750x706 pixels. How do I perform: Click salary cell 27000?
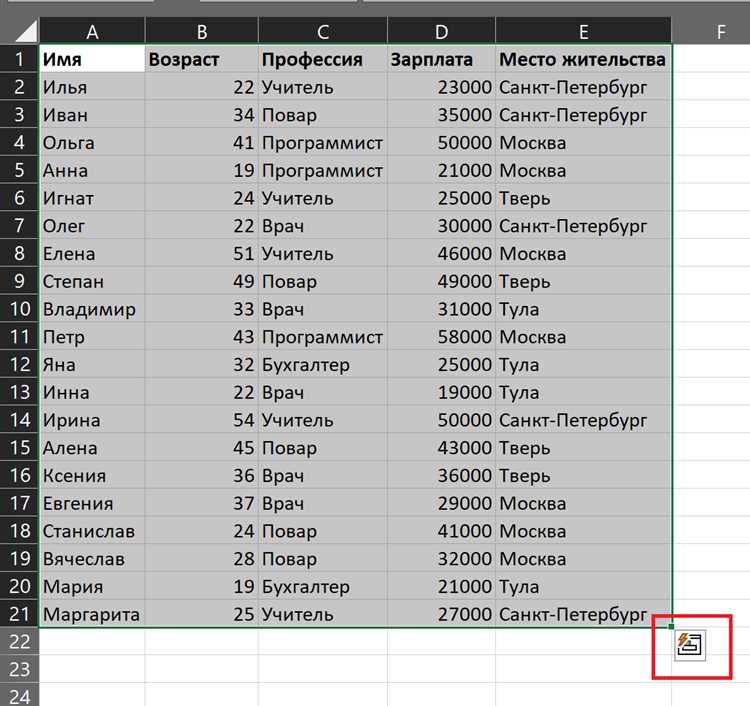coord(441,614)
